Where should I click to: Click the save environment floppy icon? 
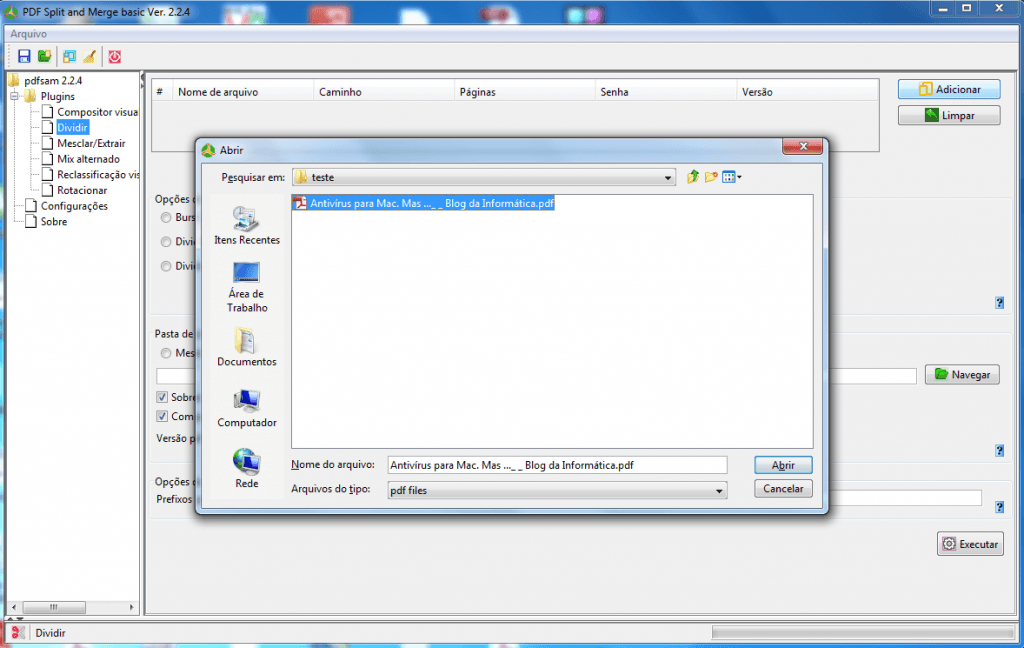point(24,56)
